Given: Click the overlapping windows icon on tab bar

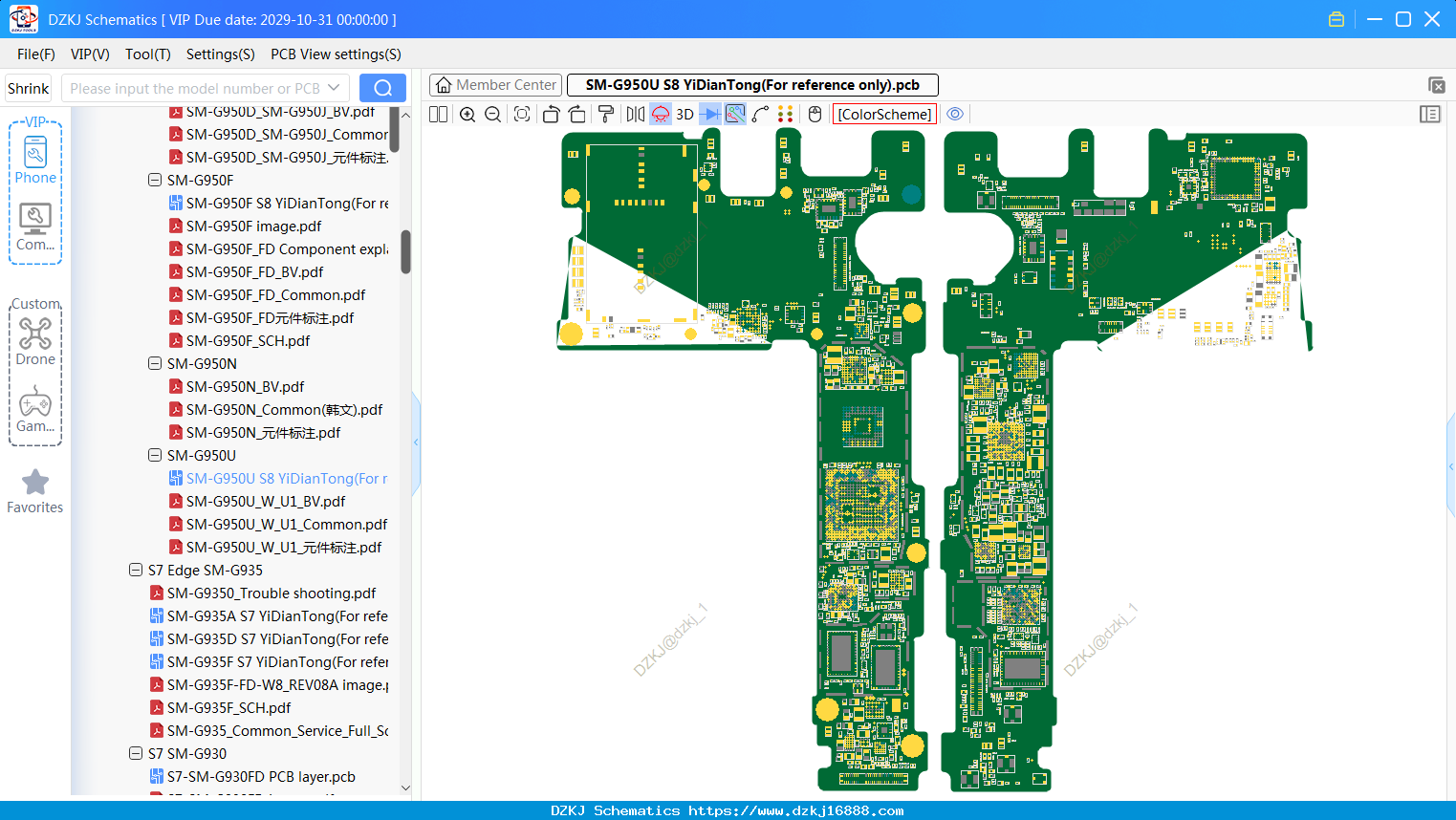Looking at the screenshot, I should pyautogui.click(x=1436, y=85).
